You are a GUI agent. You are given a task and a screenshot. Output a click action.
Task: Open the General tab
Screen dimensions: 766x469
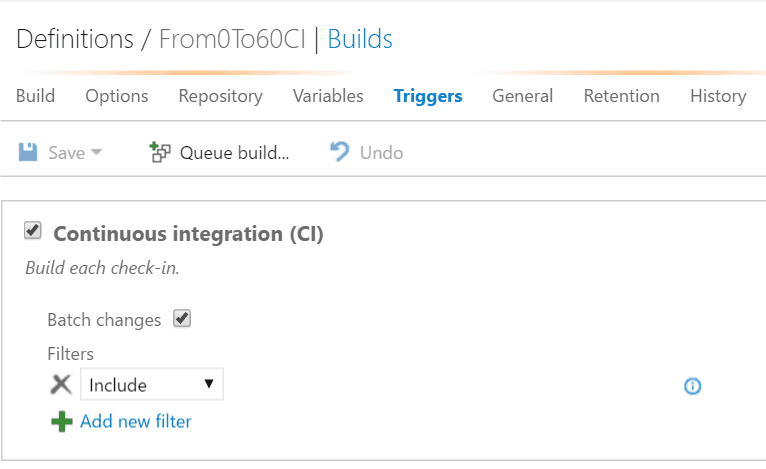coord(523,96)
